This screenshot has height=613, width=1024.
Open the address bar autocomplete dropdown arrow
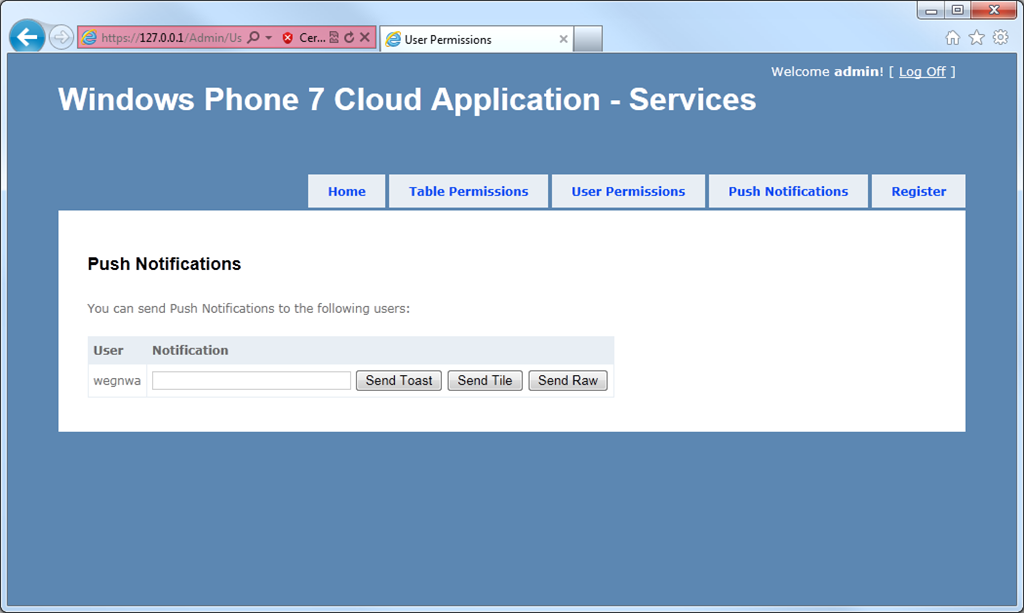click(268, 38)
